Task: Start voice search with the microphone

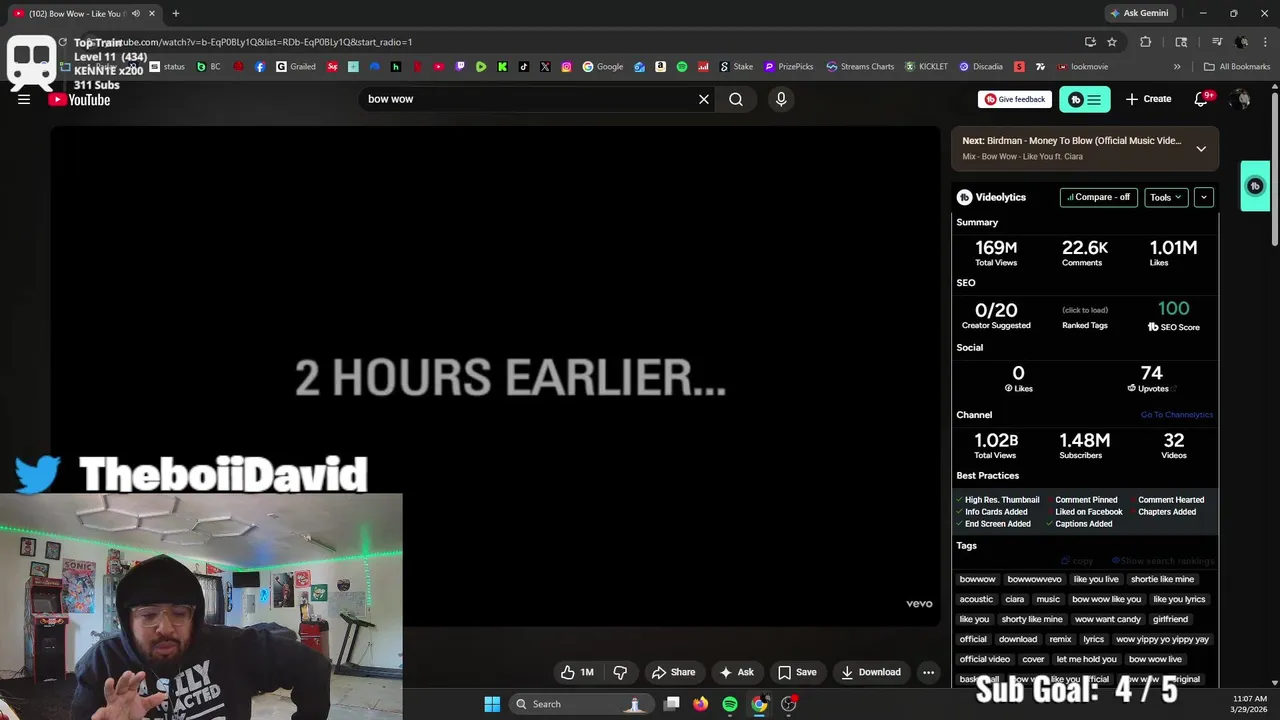Action: click(781, 99)
